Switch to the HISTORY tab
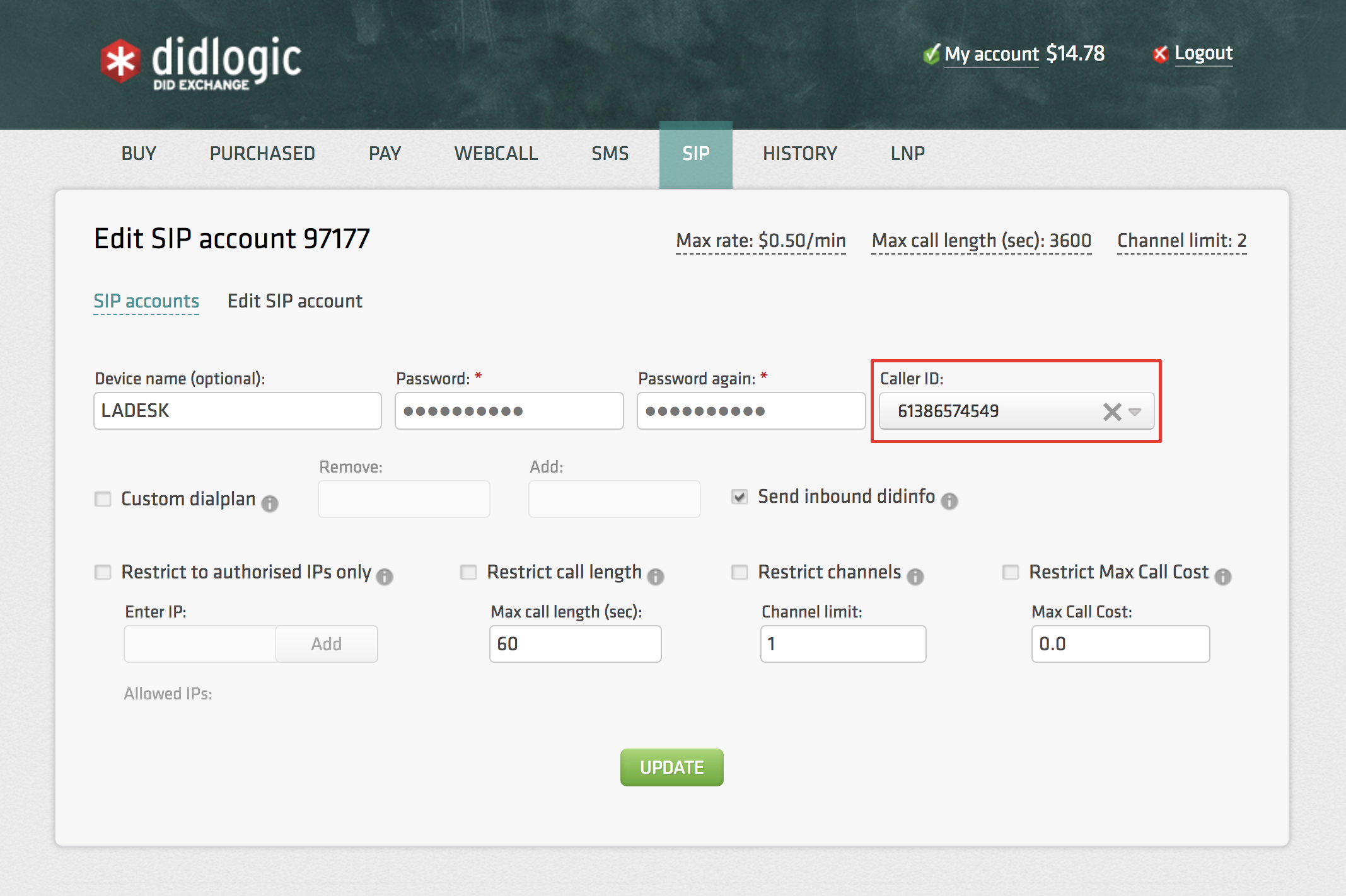The height and width of the screenshot is (896, 1346). click(801, 155)
